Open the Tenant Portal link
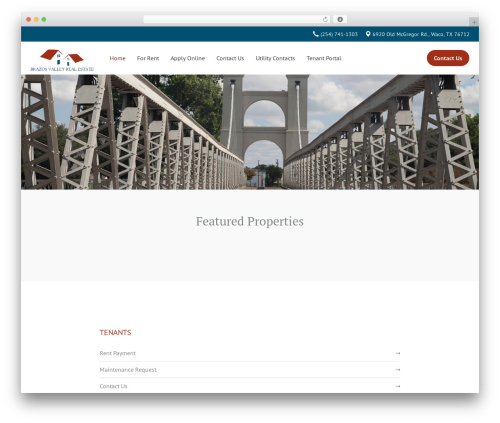Viewport: 500px width, 423px height. (324, 58)
